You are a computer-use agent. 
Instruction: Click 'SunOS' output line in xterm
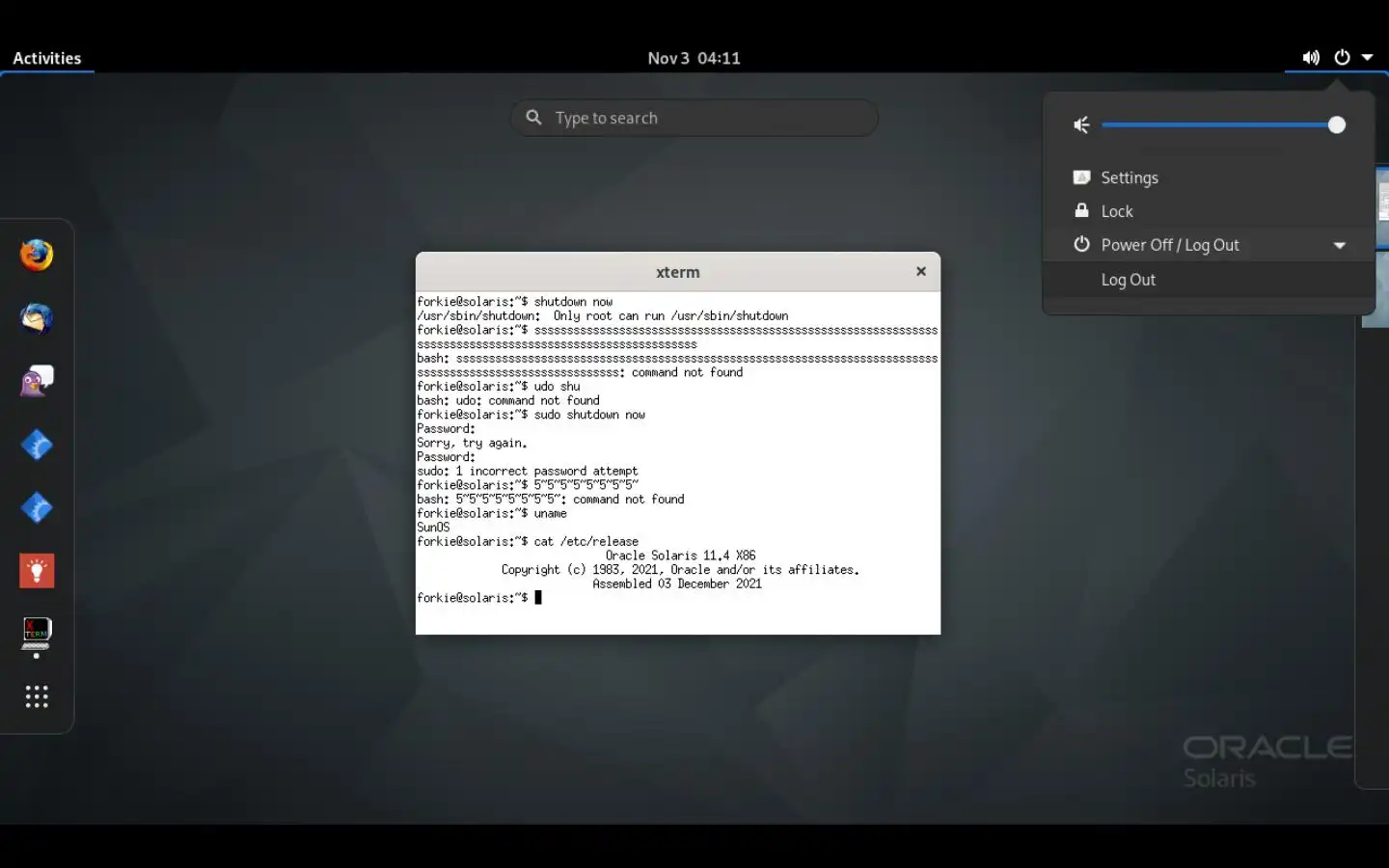coord(433,528)
